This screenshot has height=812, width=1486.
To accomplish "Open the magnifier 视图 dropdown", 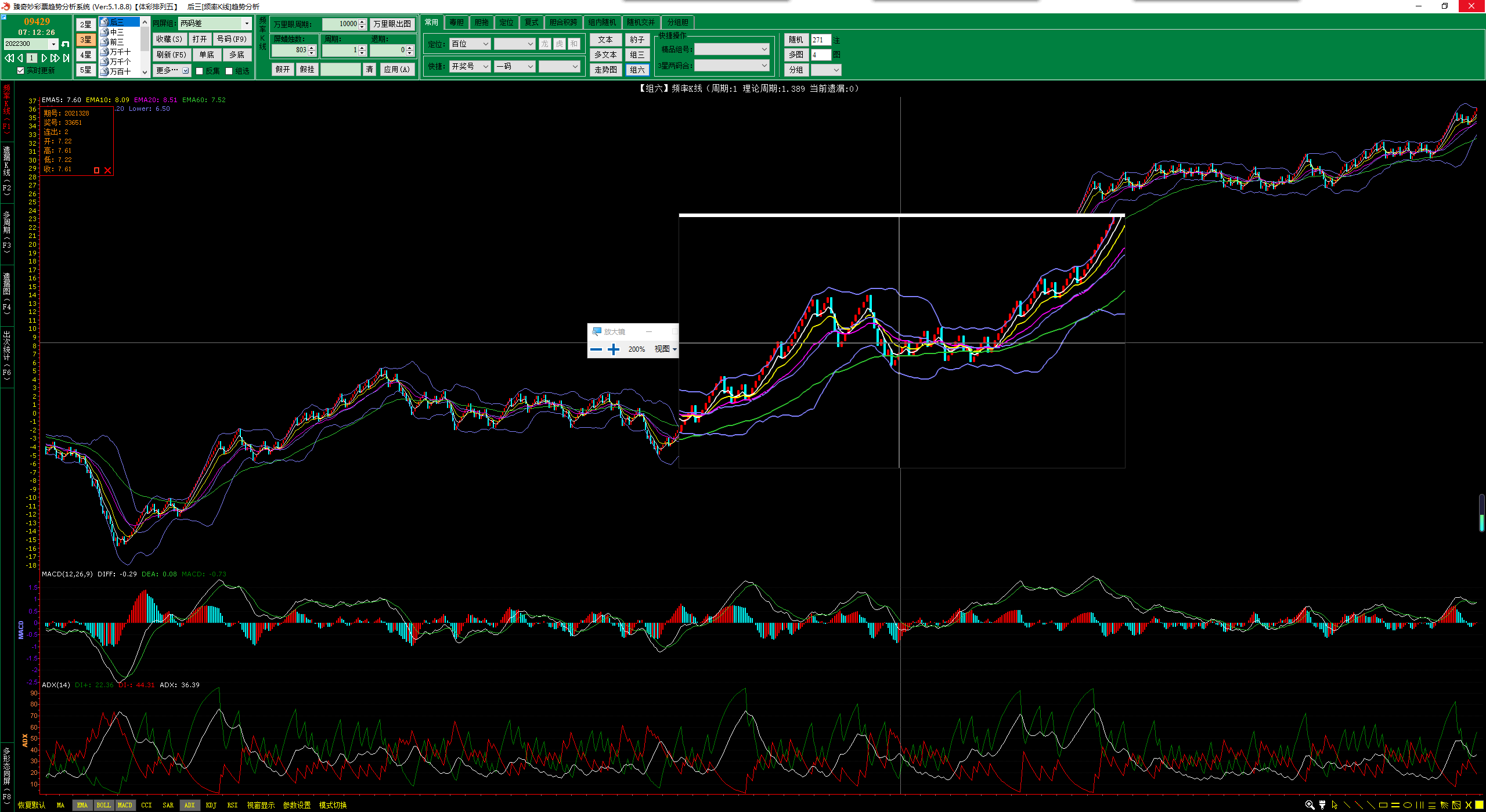I will pyautogui.click(x=665, y=349).
